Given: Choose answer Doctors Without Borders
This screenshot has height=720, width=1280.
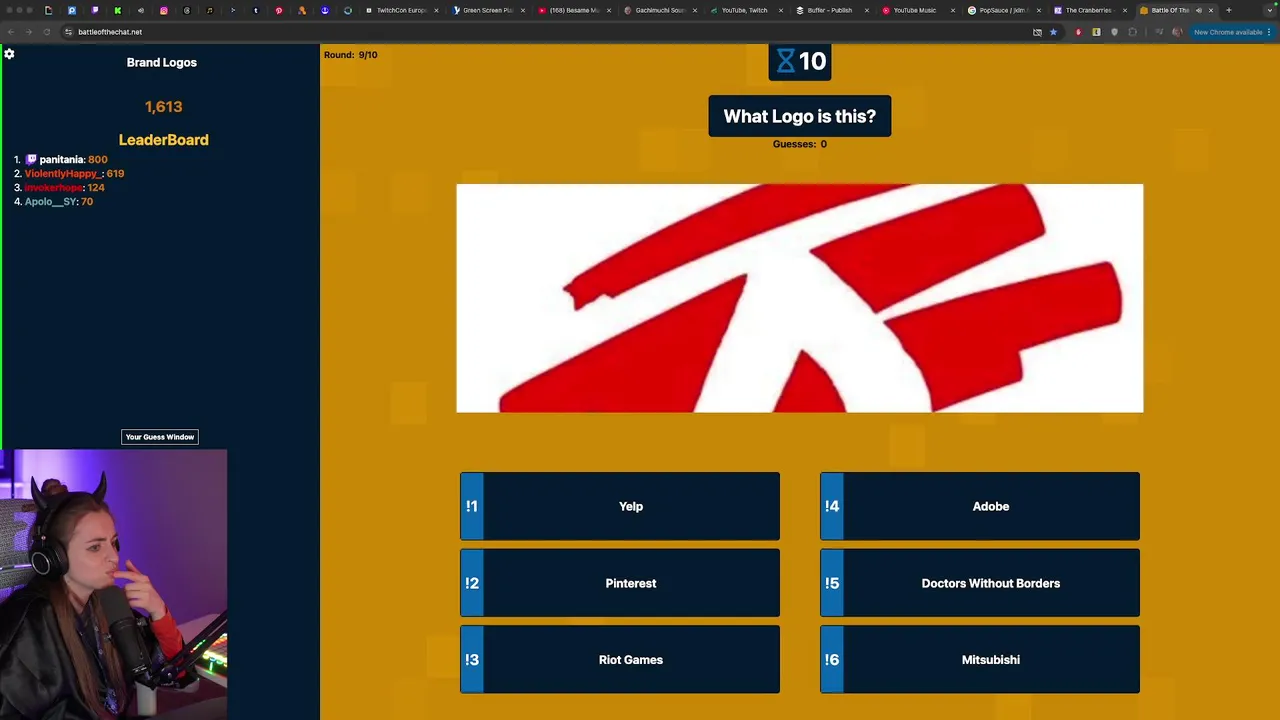Looking at the screenshot, I should point(980,583).
